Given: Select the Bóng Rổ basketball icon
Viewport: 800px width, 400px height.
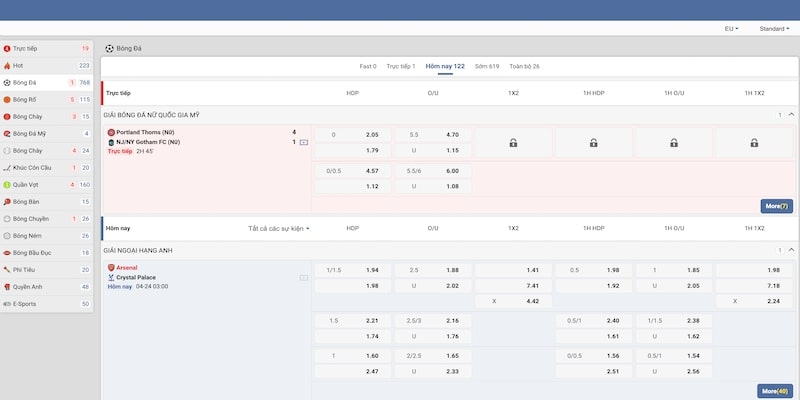Looking at the screenshot, I should coord(8,100).
